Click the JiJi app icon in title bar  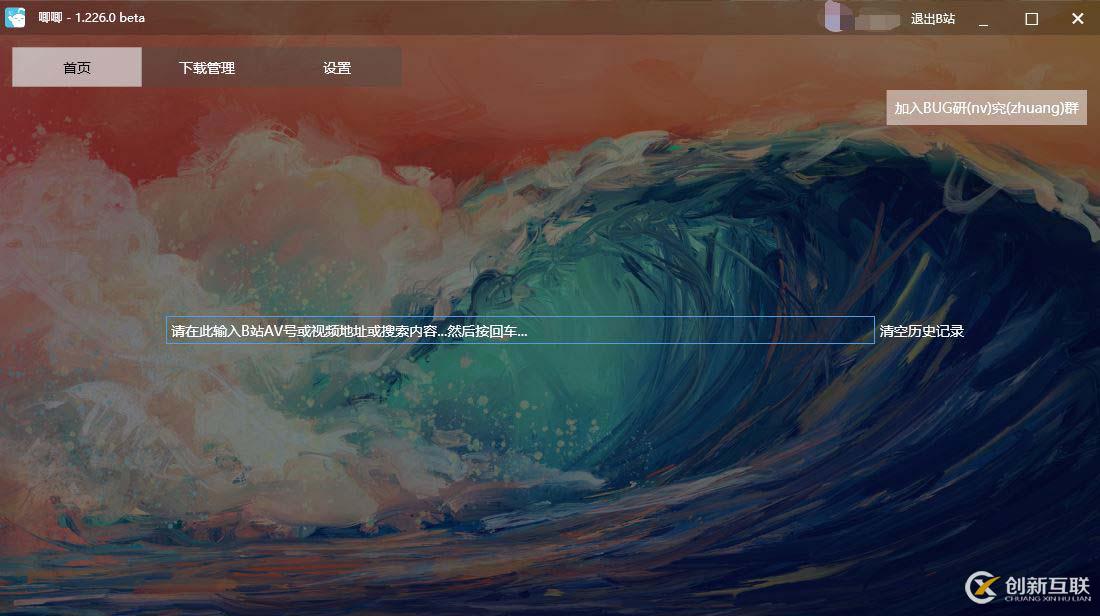point(15,18)
